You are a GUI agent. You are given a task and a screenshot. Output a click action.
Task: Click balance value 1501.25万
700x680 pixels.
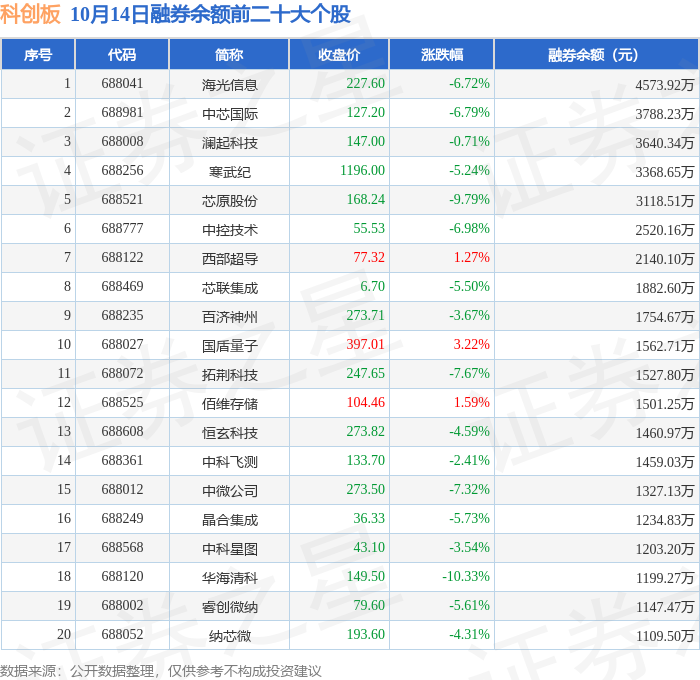click(x=665, y=404)
